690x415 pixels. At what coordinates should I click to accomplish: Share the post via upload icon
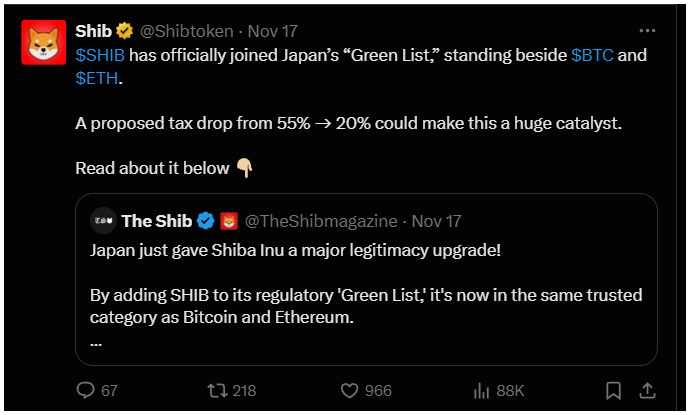[x=647, y=389]
